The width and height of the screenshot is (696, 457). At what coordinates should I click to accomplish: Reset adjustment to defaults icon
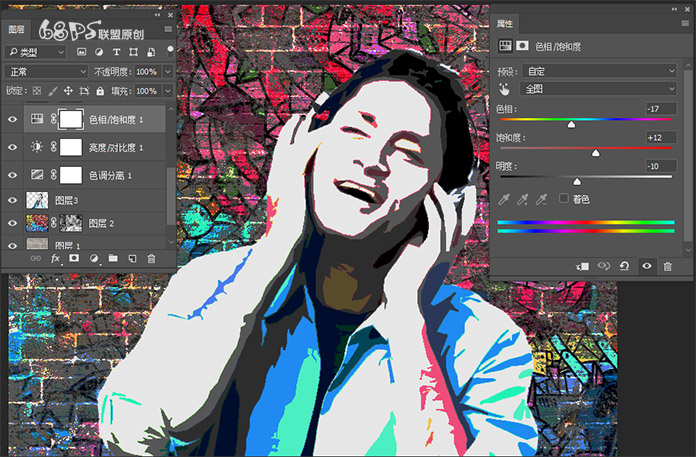624,266
